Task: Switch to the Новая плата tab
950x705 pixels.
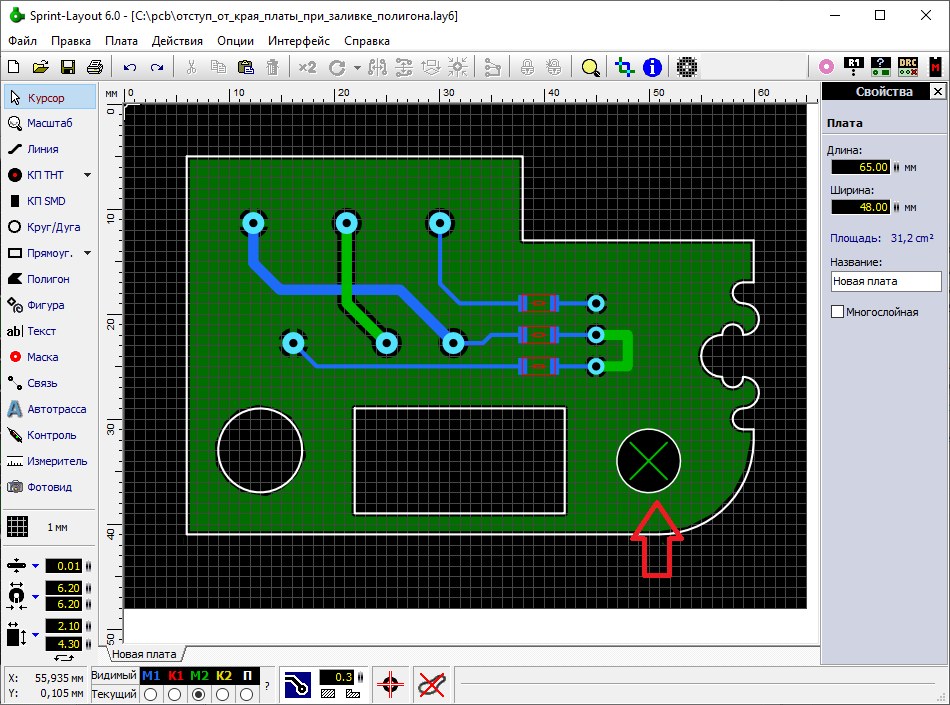Action: coord(143,654)
